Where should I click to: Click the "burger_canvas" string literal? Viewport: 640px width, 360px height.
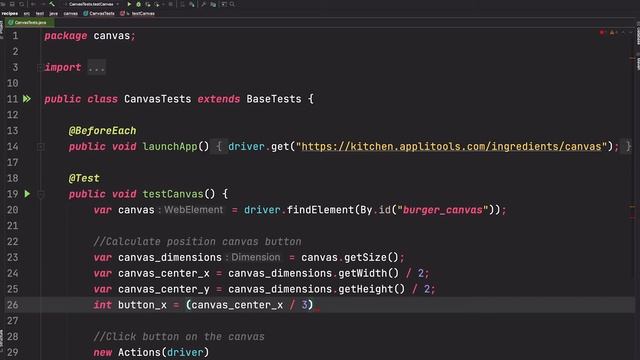pos(443,210)
